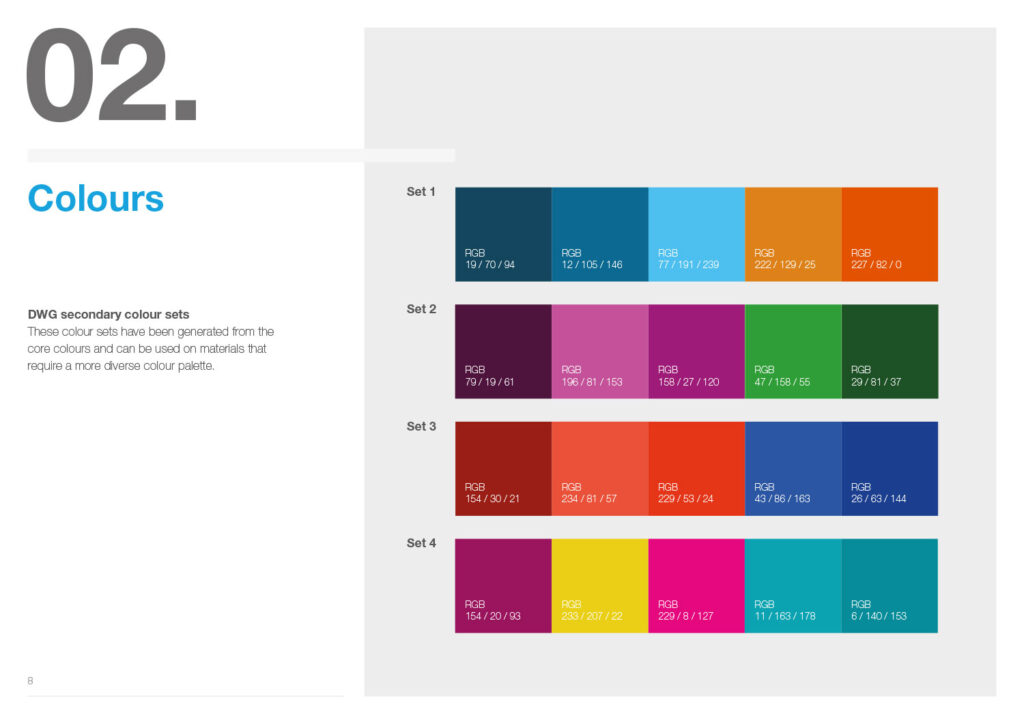This screenshot has height=724, width=1024.
Task: Click the swatch labeled RGB 19 / 70 / 94
Action: pos(504,234)
